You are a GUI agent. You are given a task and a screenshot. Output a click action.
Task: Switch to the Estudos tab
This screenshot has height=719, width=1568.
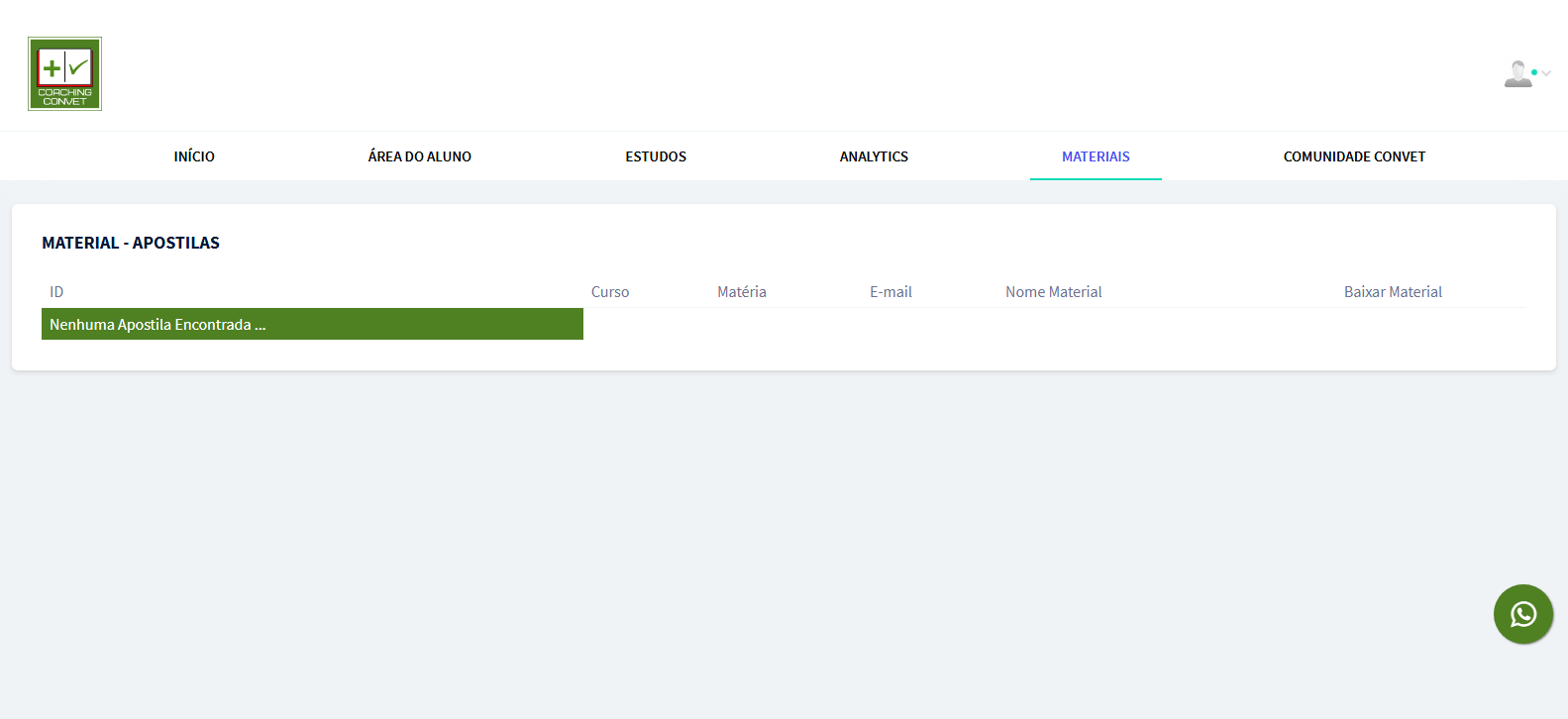point(655,156)
